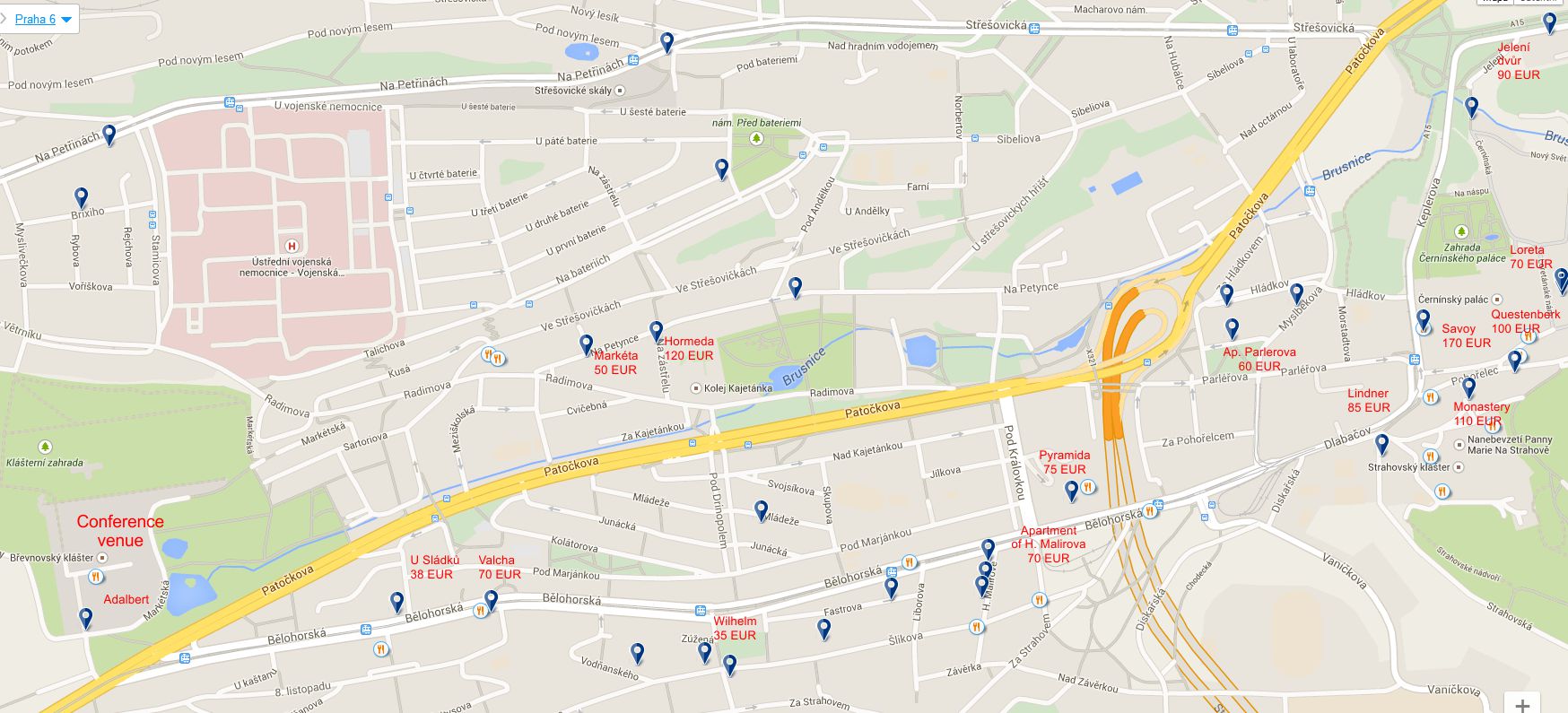Viewport: 1568px width, 713px height.
Task: Click the Hormeda 120 EUR pin
Action: [657, 333]
